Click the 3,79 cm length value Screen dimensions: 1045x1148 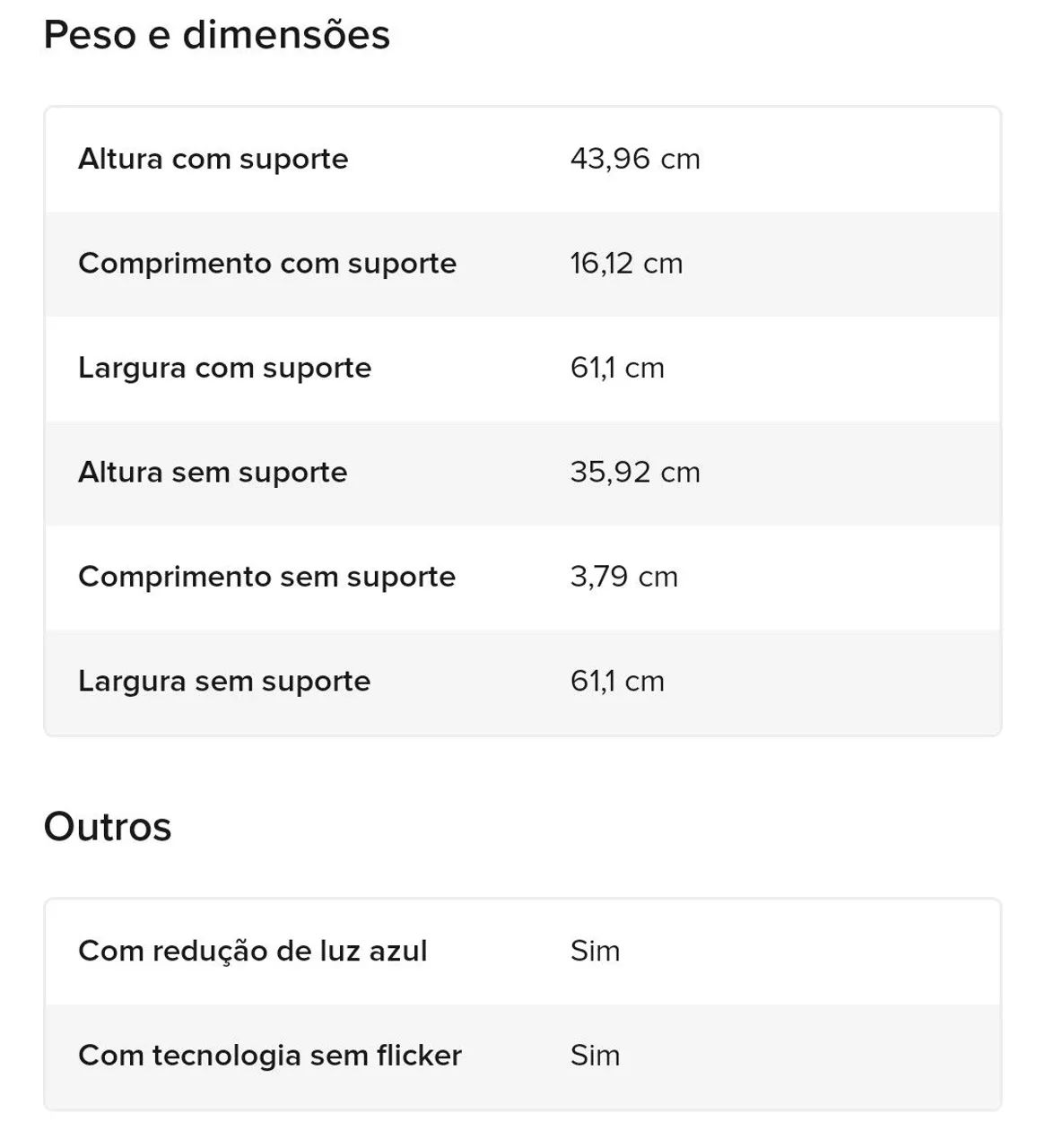click(624, 577)
